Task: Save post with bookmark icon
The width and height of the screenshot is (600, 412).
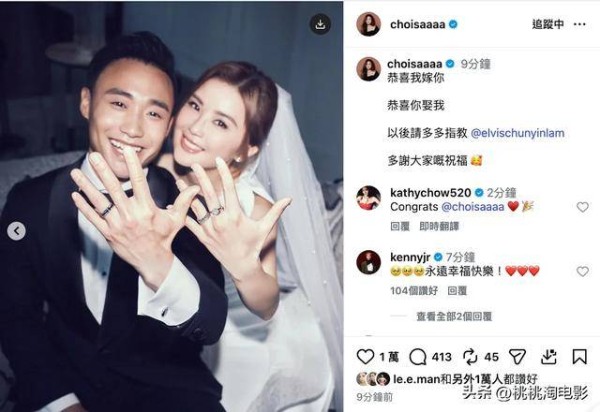Action: click(579, 357)
